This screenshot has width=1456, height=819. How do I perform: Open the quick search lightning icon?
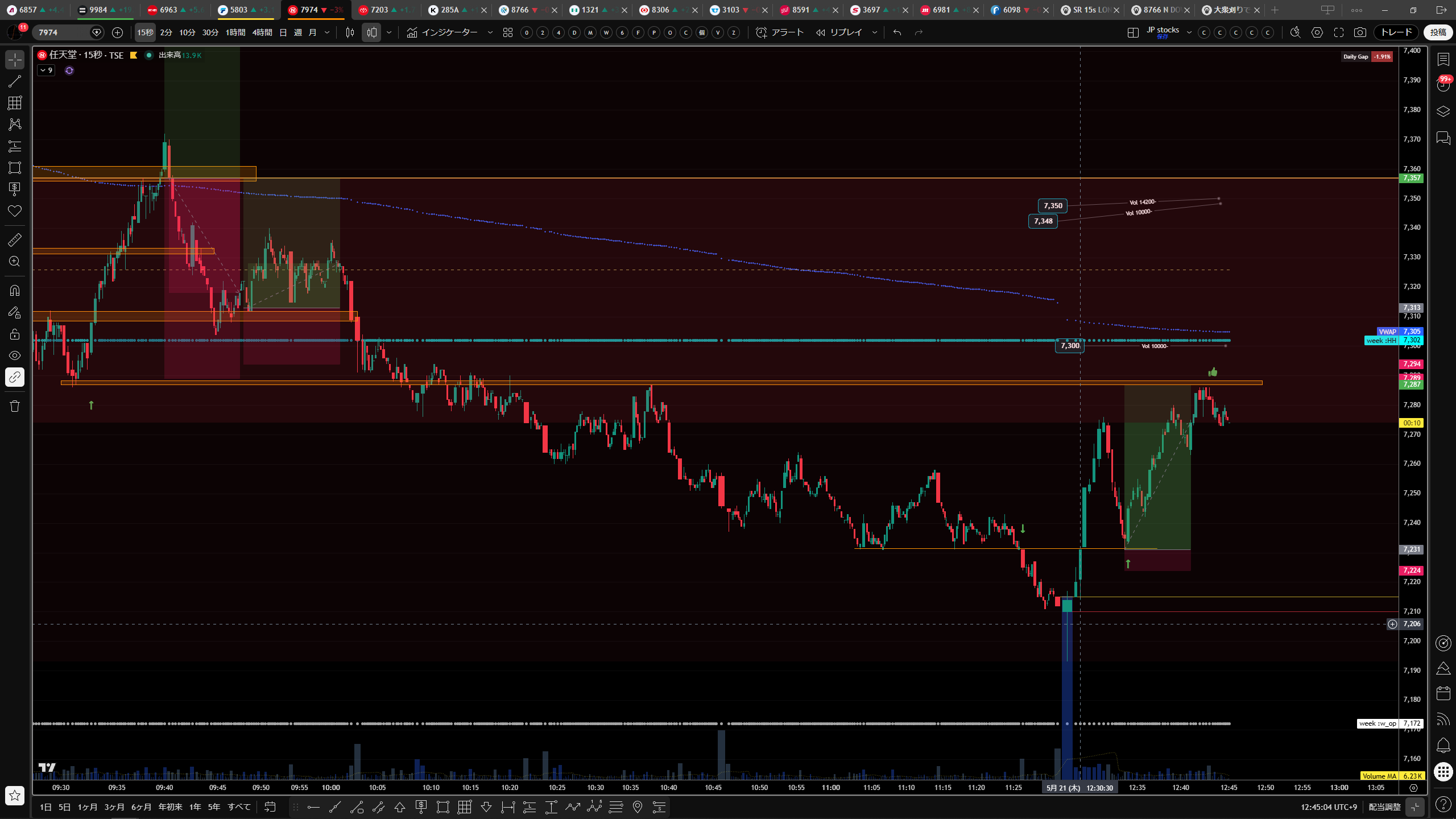point(1295,32)
